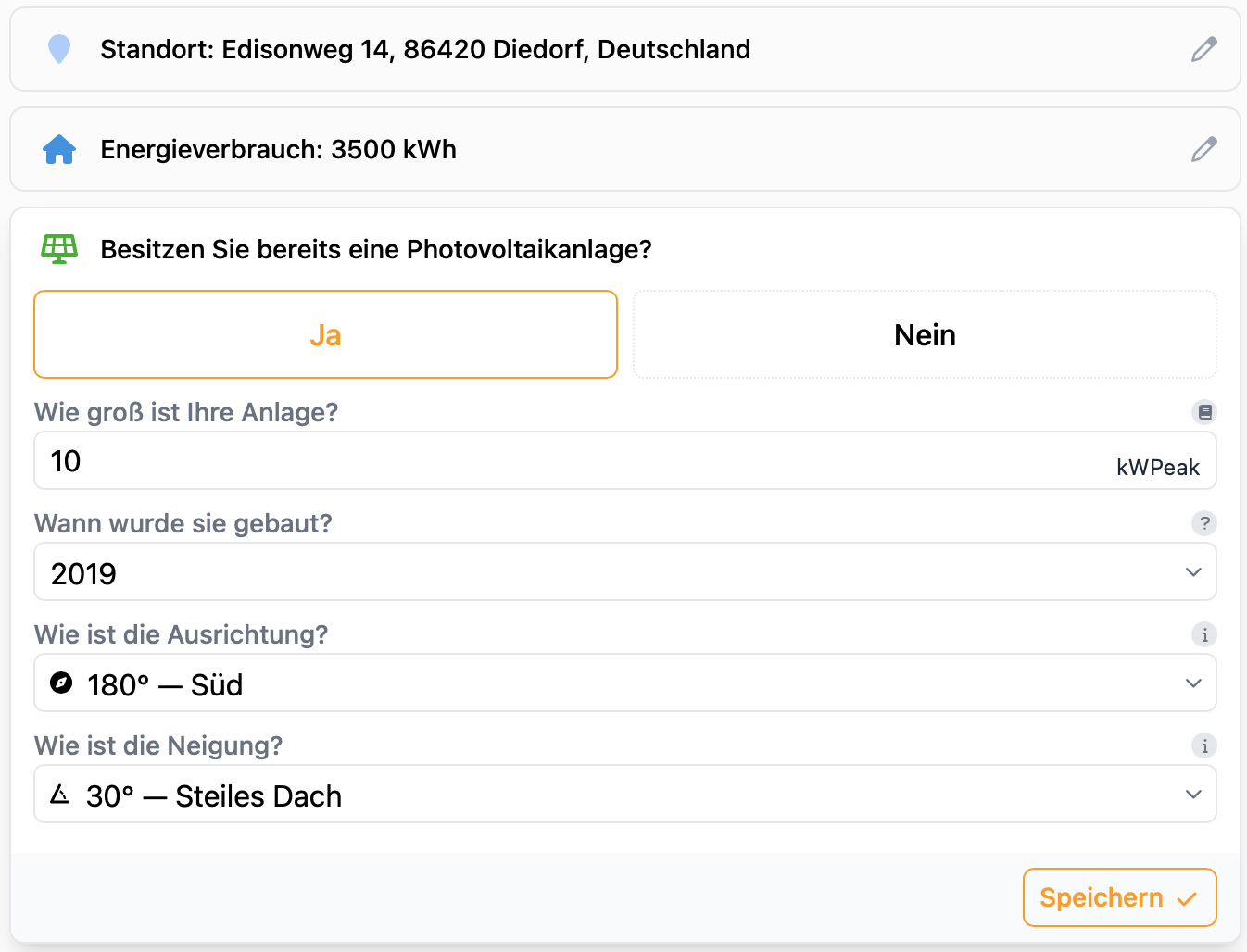Select Ja for existing photovoltaic system
The height and width of the screenshot is (952, 1247).
click(325, 334)
